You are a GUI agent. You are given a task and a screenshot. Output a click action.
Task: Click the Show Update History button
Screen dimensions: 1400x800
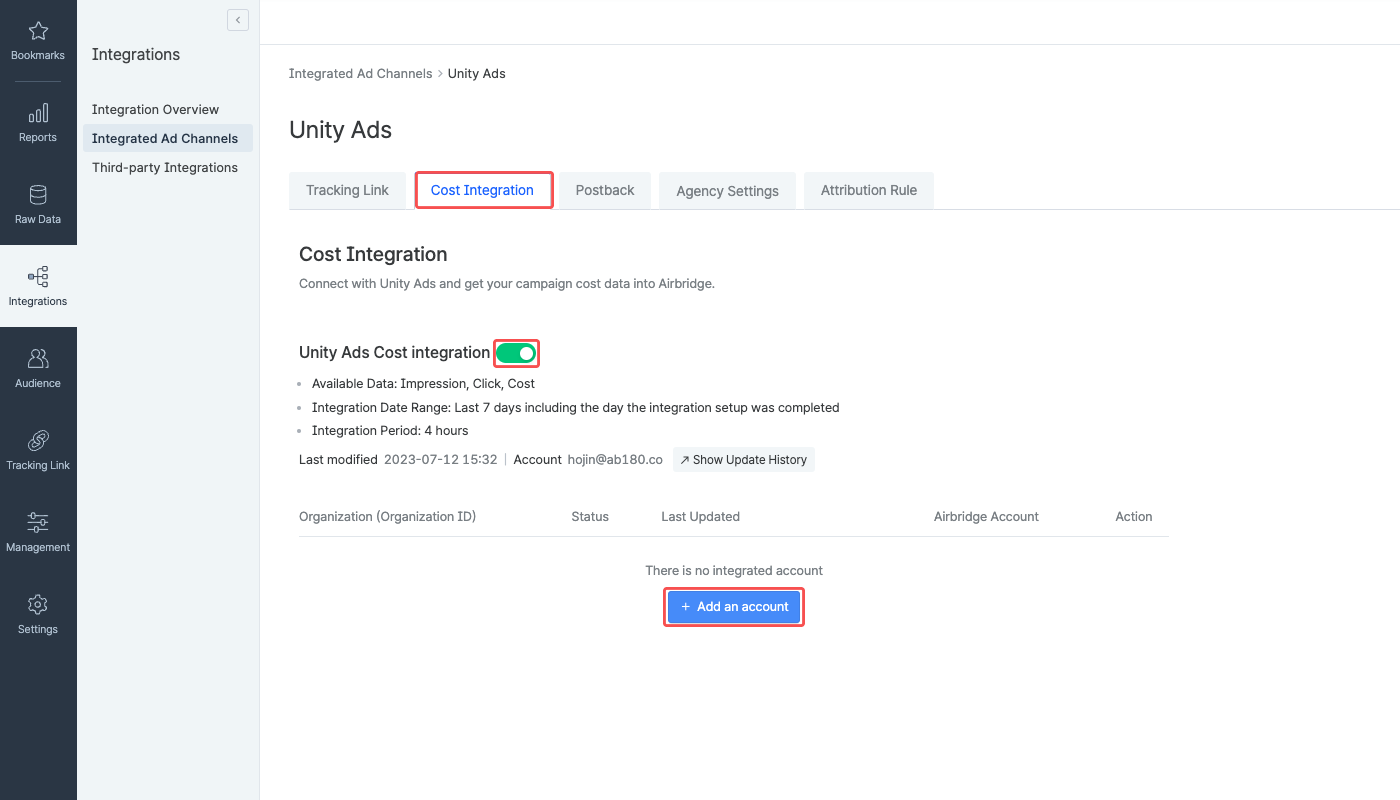[x=743, y=459]
